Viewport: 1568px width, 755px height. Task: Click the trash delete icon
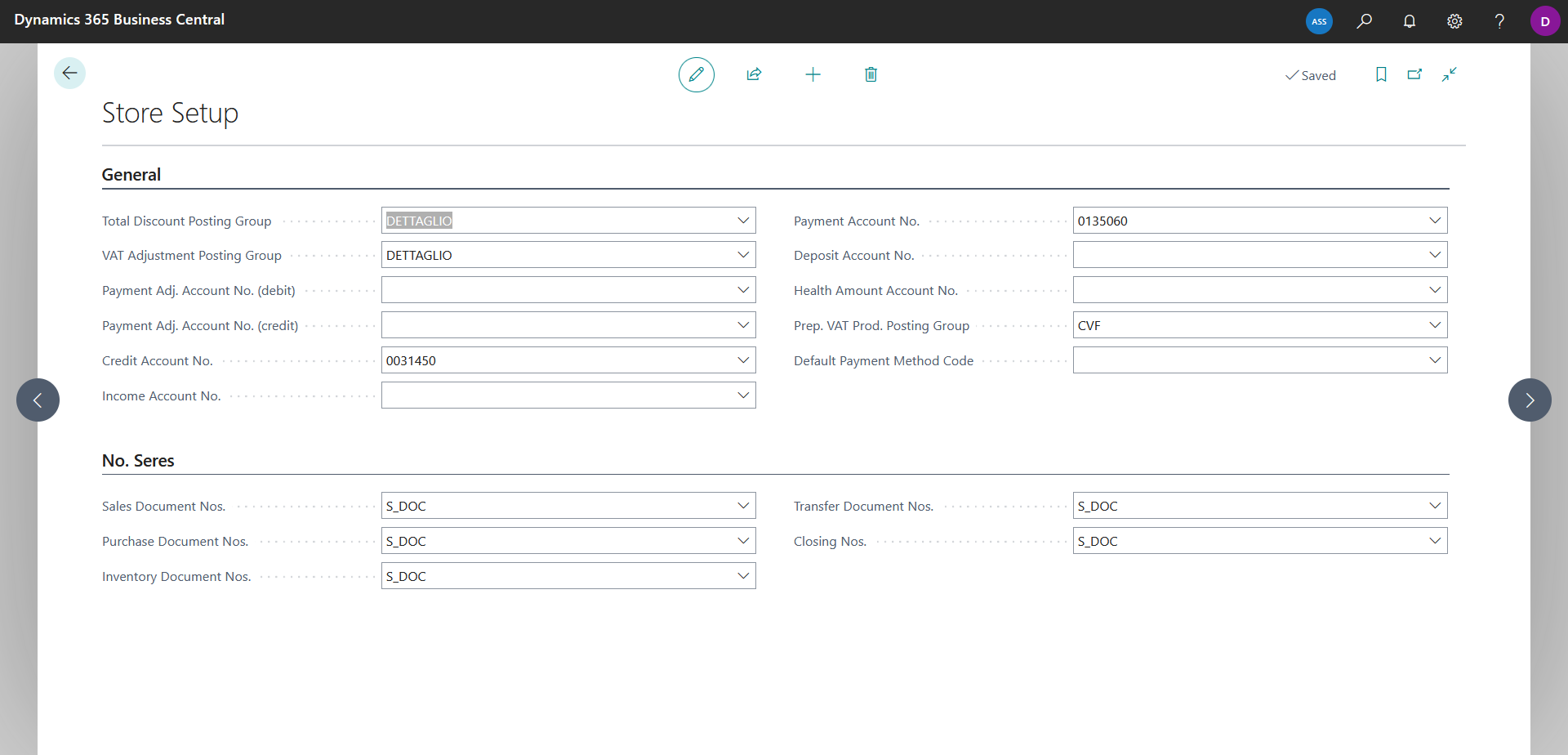coord(871,74)
